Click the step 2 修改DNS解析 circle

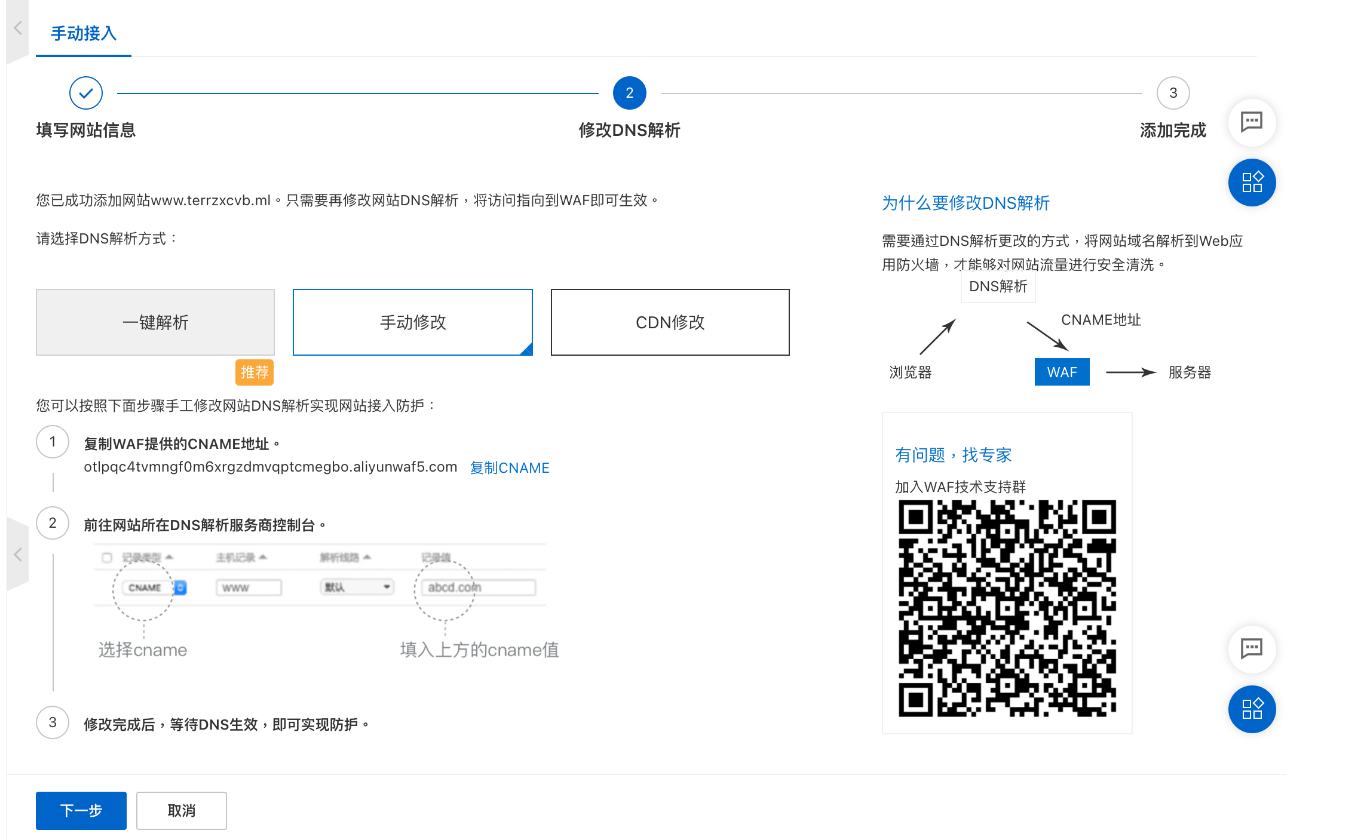629,93
